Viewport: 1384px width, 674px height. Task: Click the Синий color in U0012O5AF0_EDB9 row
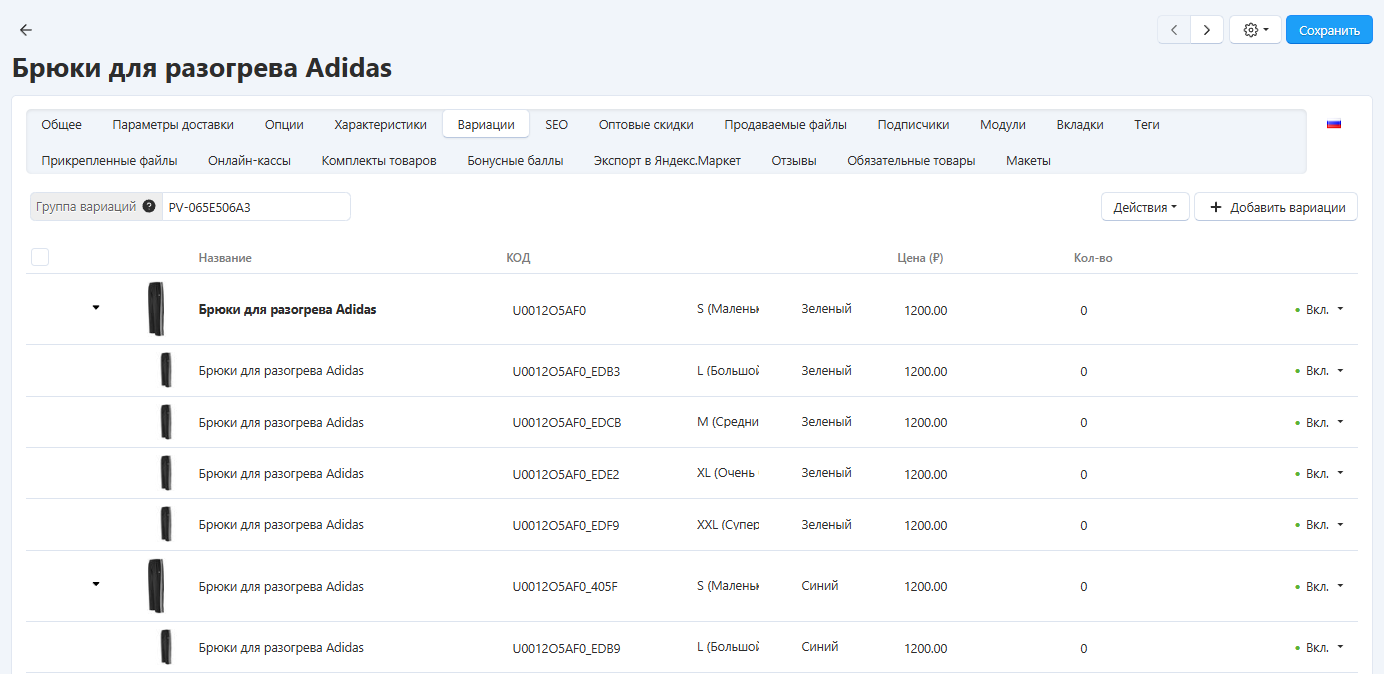[x=820, y=647]
